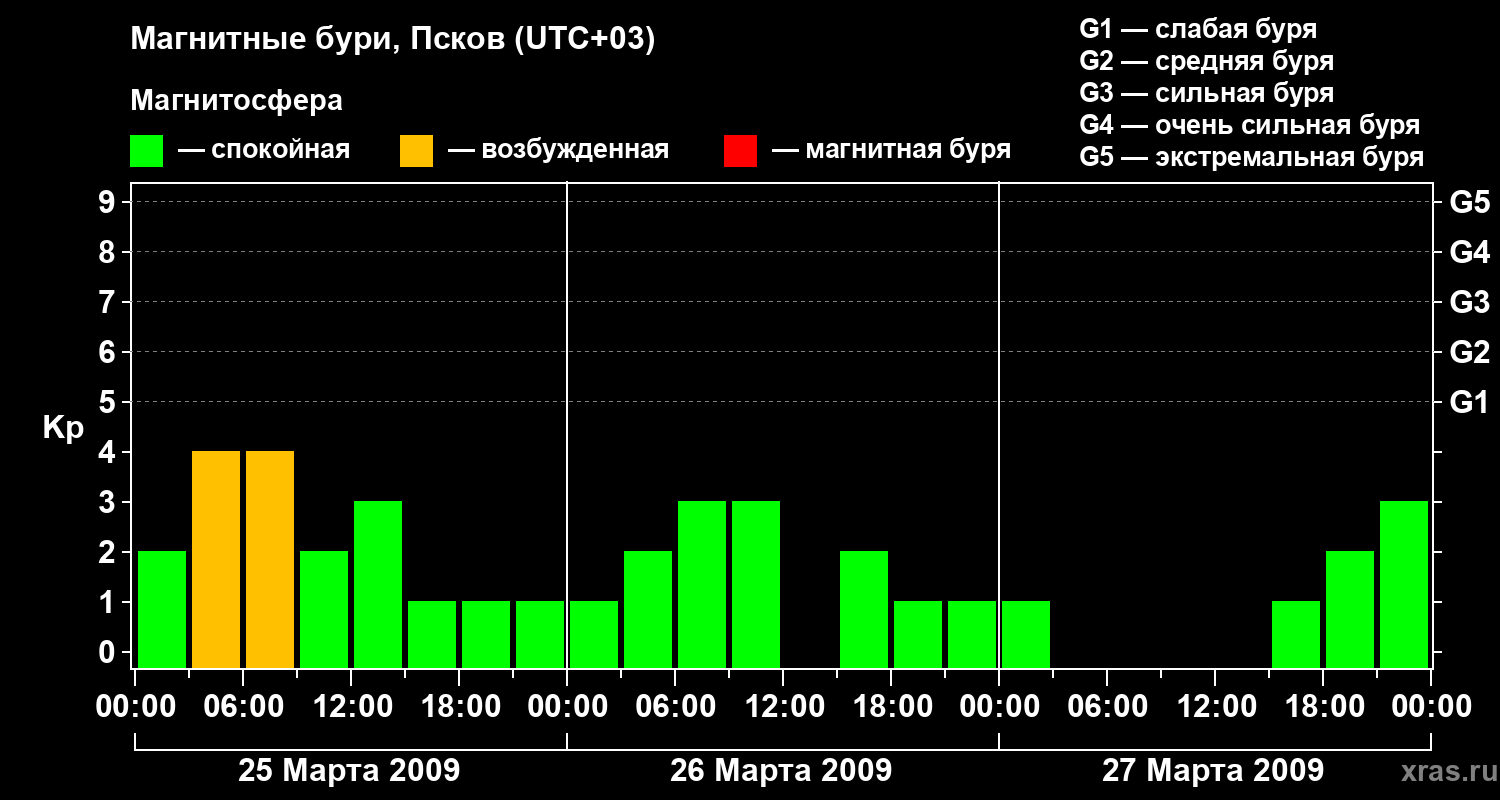Click the date label '27 Марта 2009'

[x=1213, y=771]
